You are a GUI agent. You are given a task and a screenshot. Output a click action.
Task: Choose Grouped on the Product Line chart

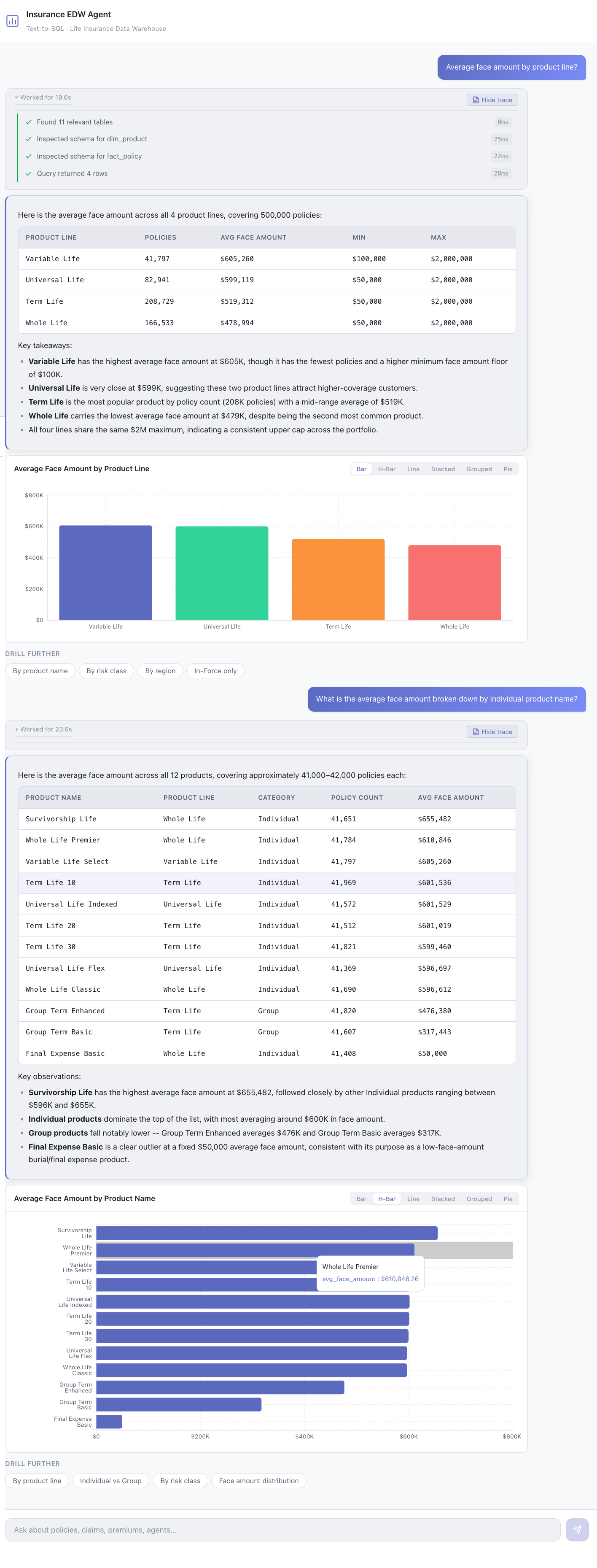coord(479,470)
